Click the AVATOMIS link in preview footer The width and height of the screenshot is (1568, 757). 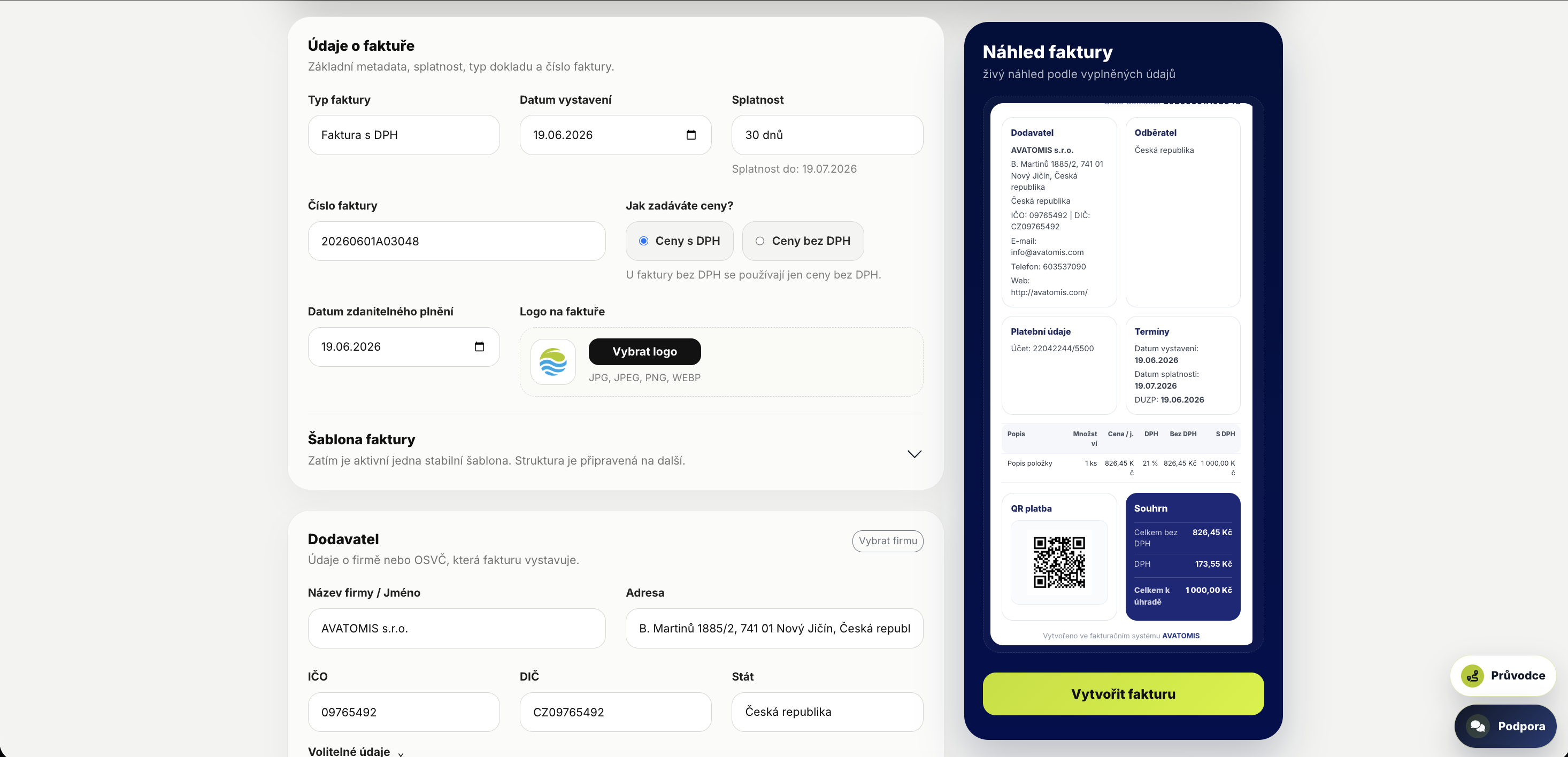[x=1181, y=636]
